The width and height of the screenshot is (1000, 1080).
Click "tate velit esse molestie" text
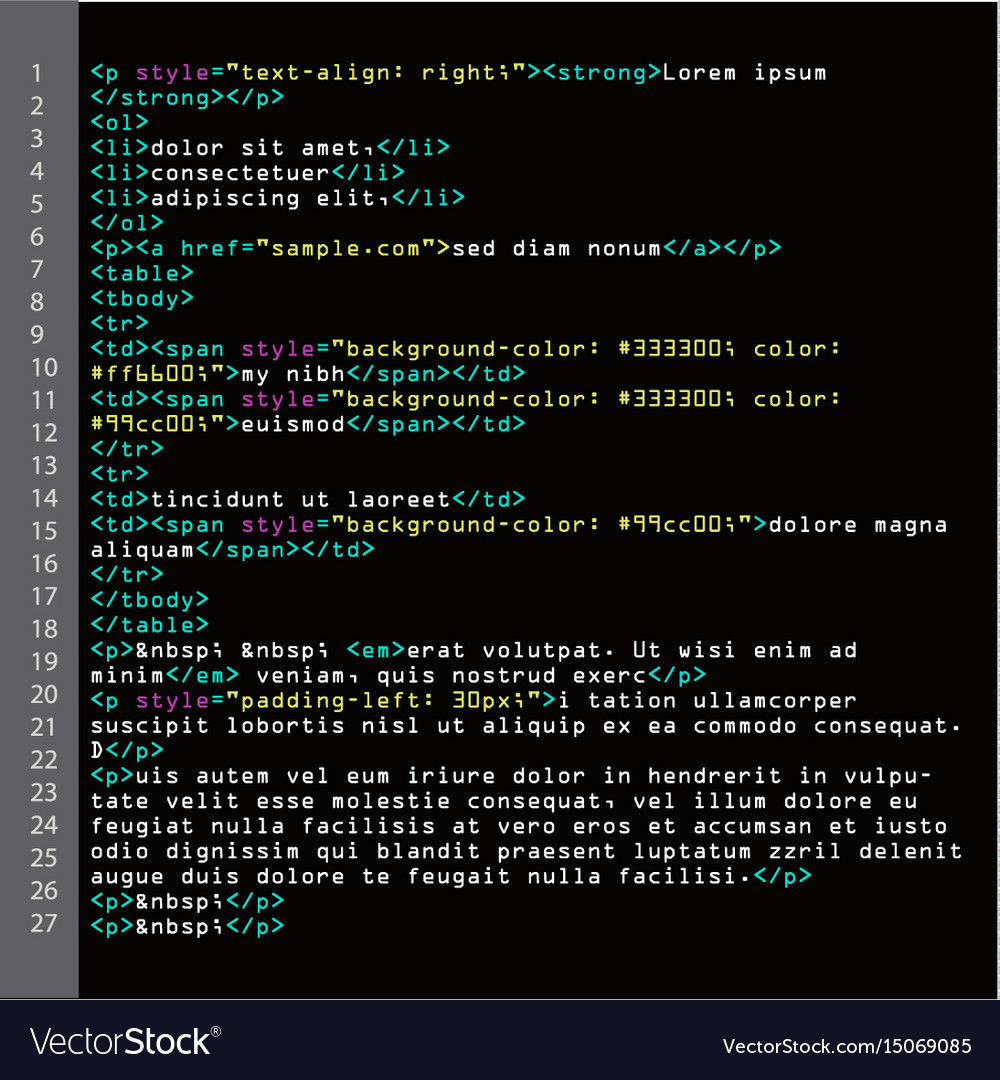271,802
